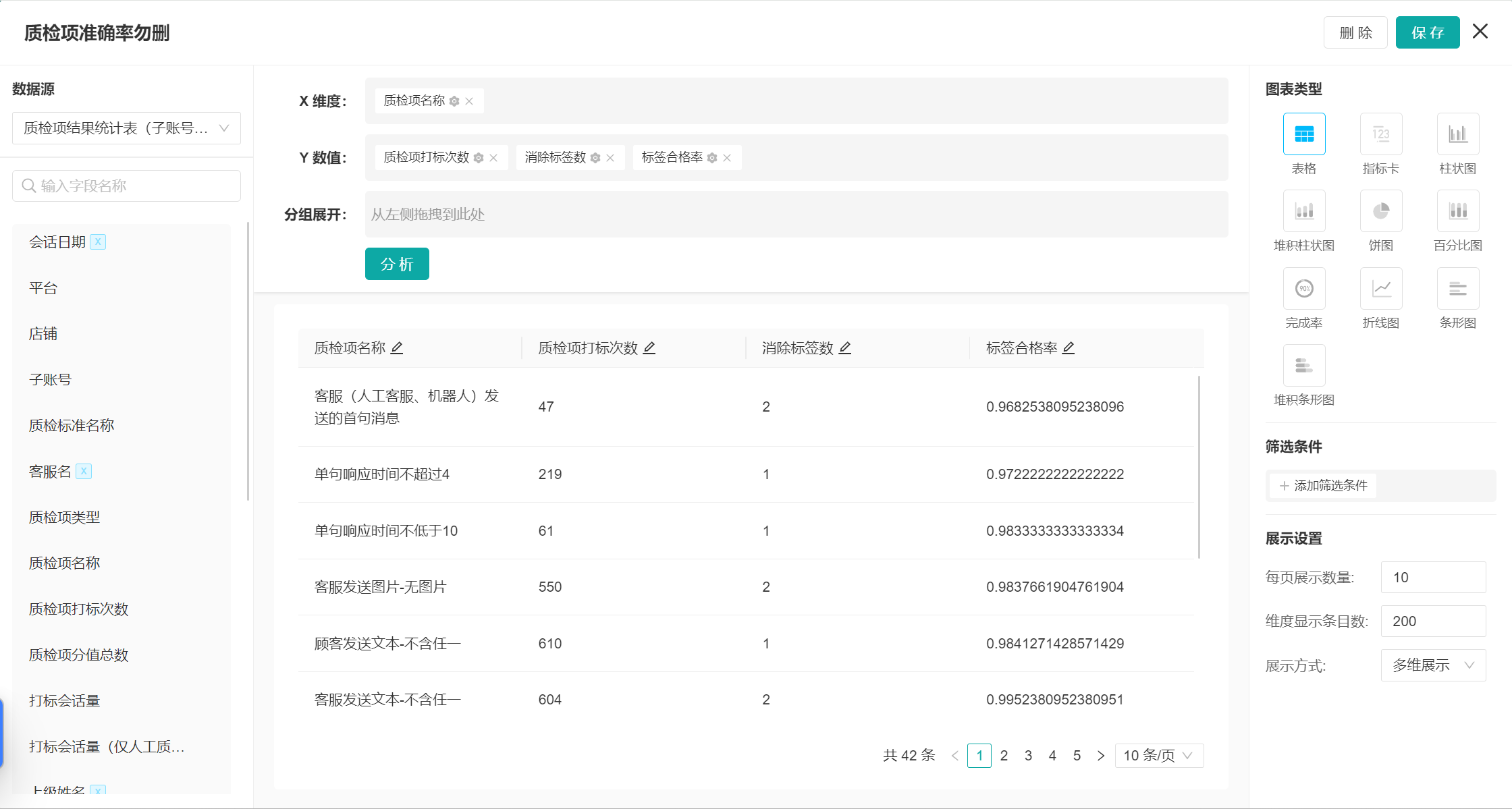Focus the 输入字段名称 search field
Viewport: 1512px width, 809px height.
coord(126,186)
